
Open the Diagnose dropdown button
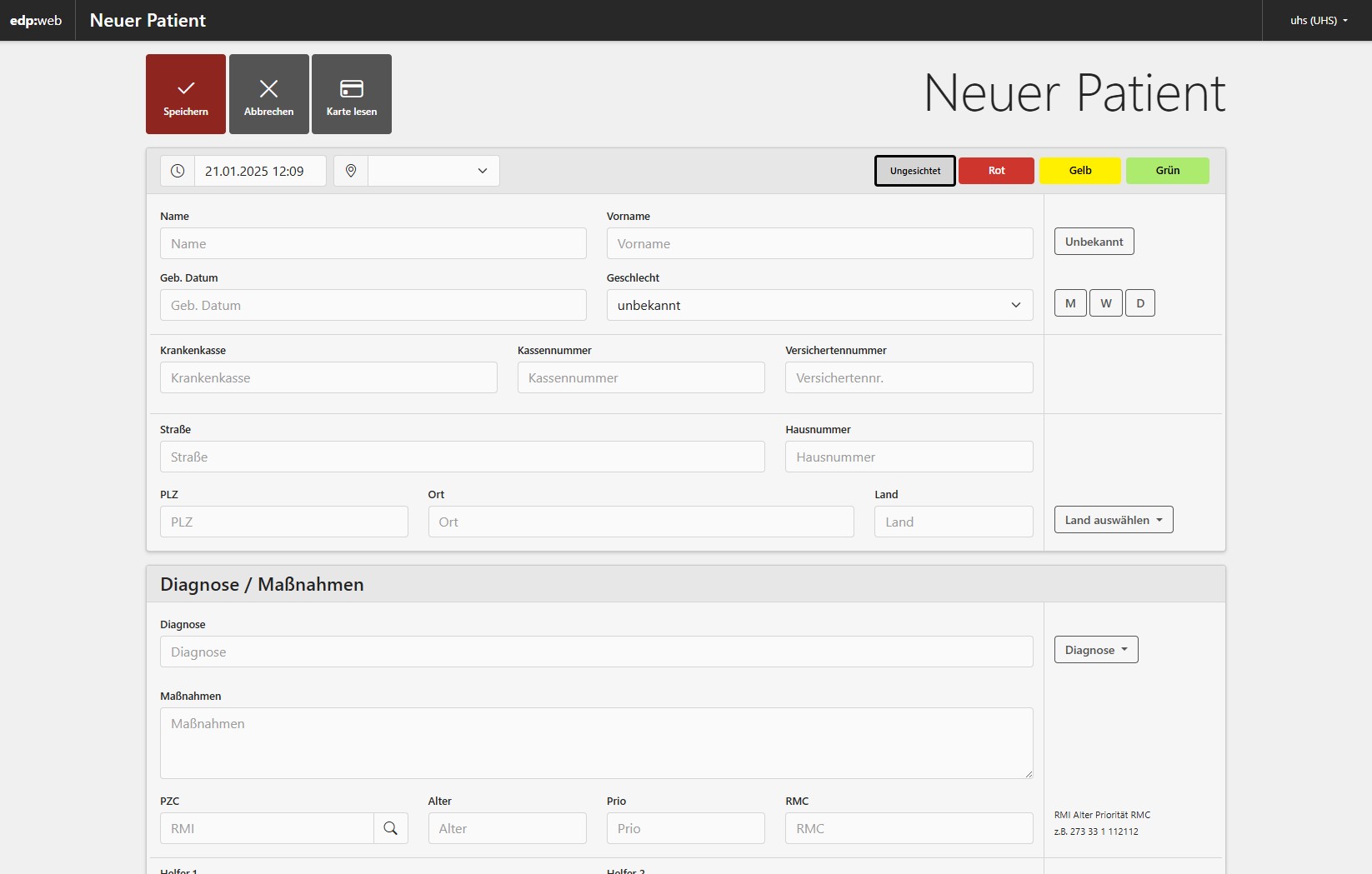(1096, 650)
